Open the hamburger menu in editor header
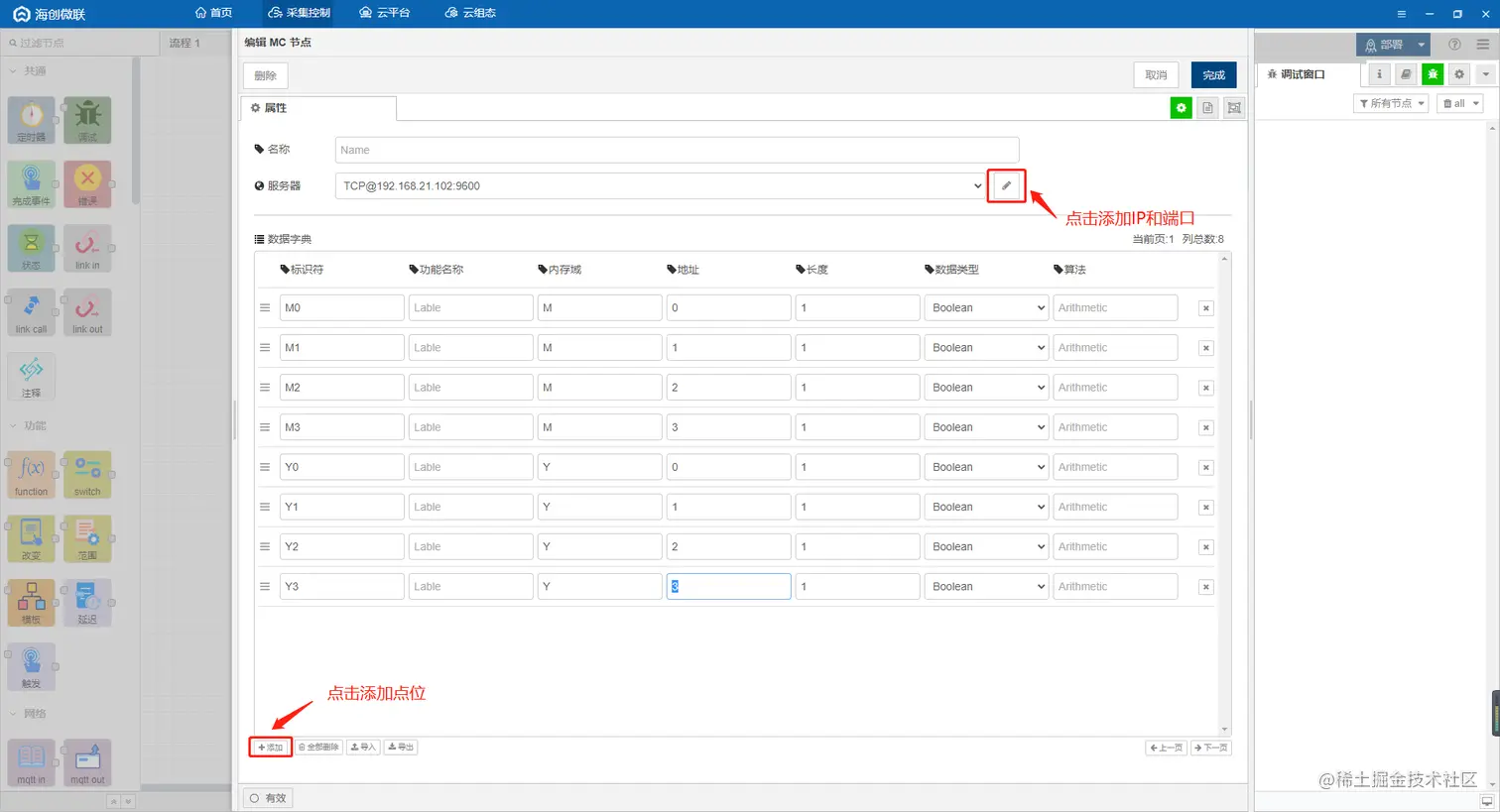The width and height of the screenshot is (1500, 812). tap(1482, 45)
